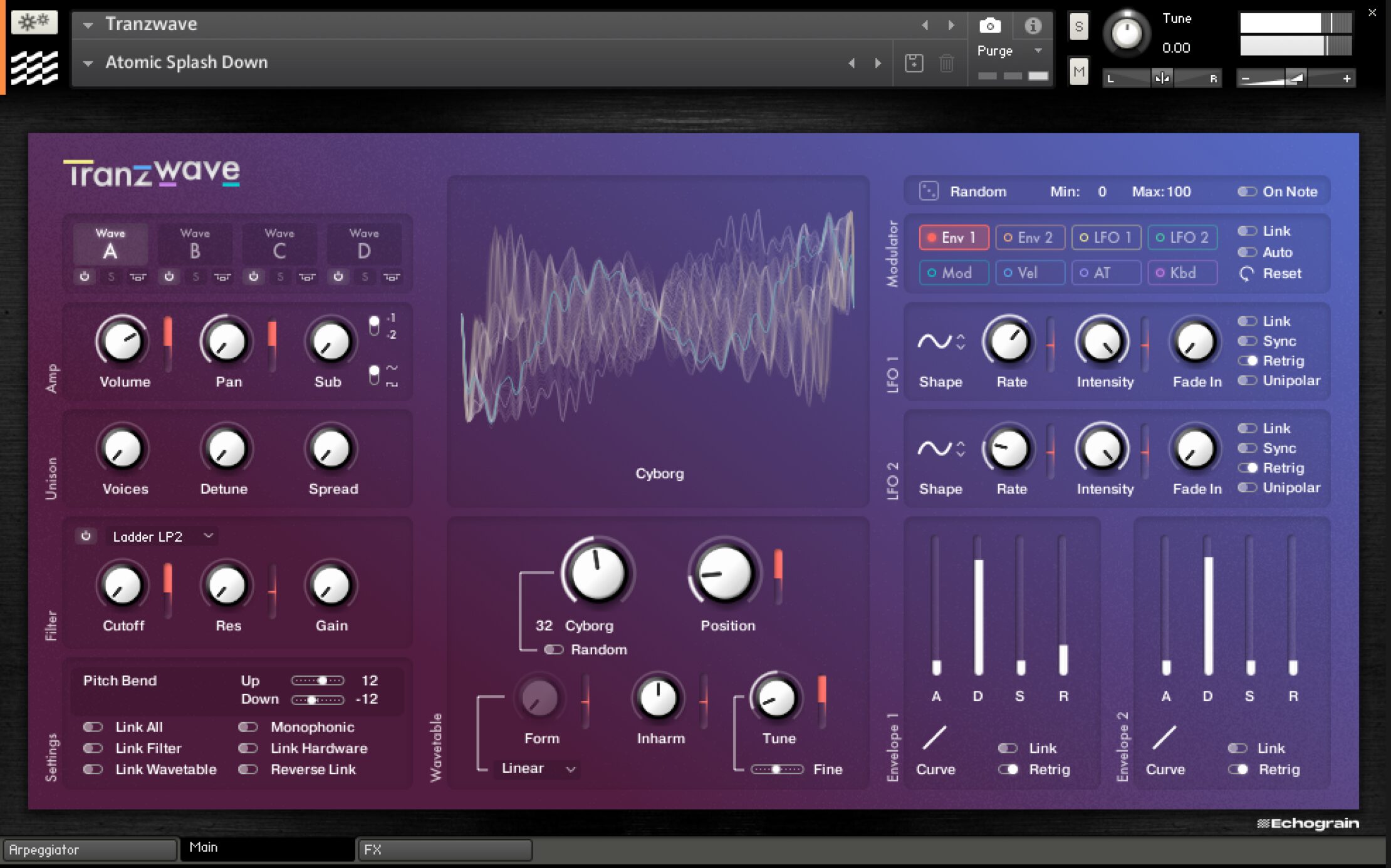Click the Reset circular arrow icon
The image size is (1391, 868).
[1246, 274]
